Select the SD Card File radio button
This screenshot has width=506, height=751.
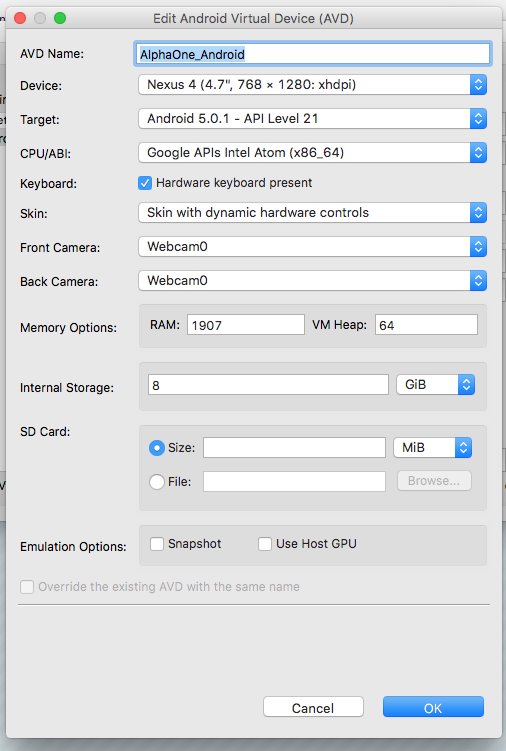tap(157, 481)
